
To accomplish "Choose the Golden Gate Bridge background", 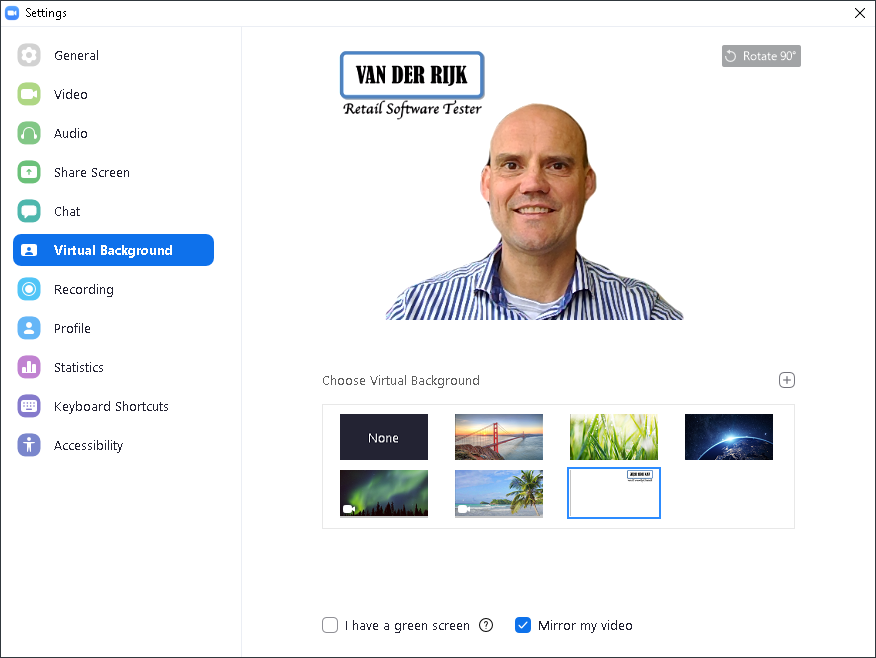I will [499, 437].
